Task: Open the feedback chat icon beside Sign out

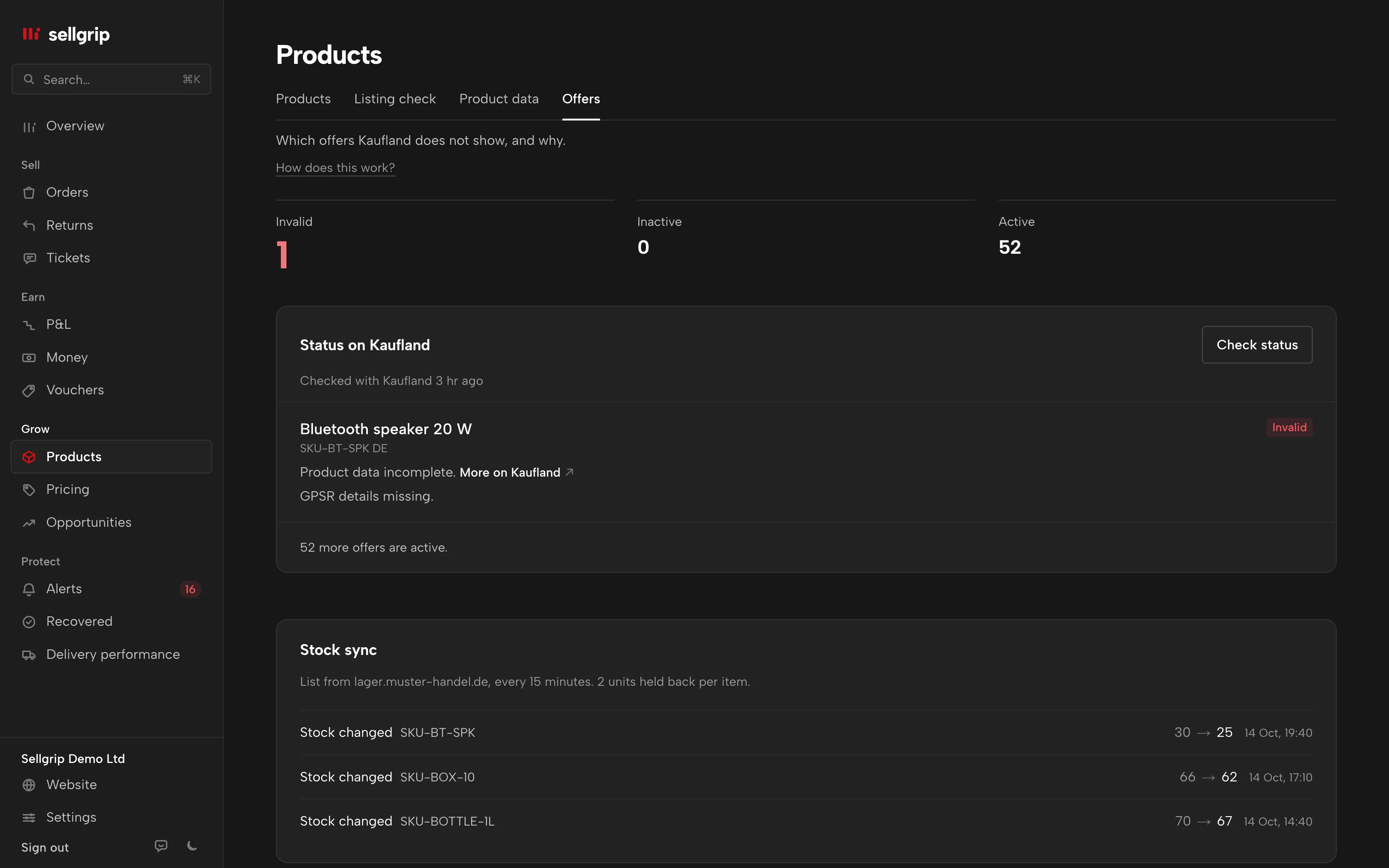Action: click(161, 846)
